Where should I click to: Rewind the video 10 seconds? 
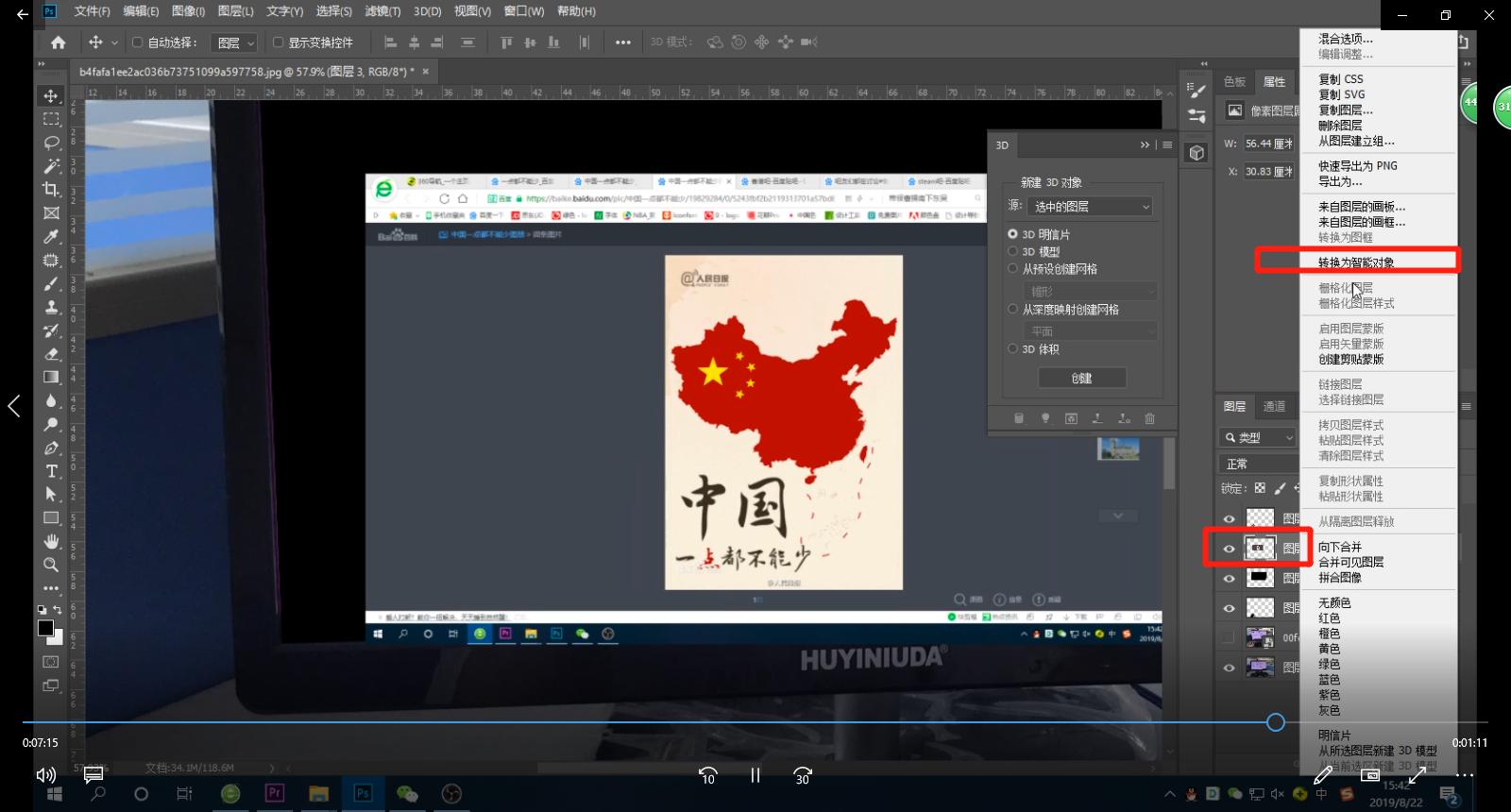pyautogui.click(x=707, y=775)
